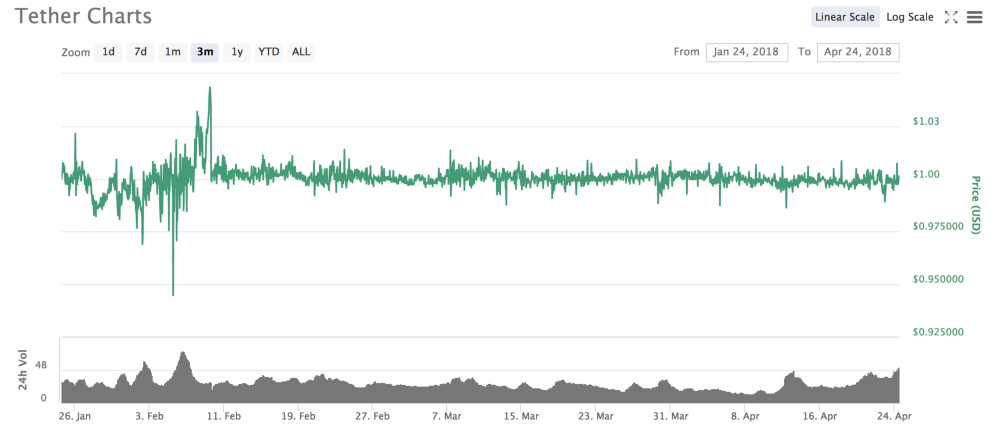Click the 26. Jan date label
The height and width of the screenshot is (434, 1000).
coord(75,417)
